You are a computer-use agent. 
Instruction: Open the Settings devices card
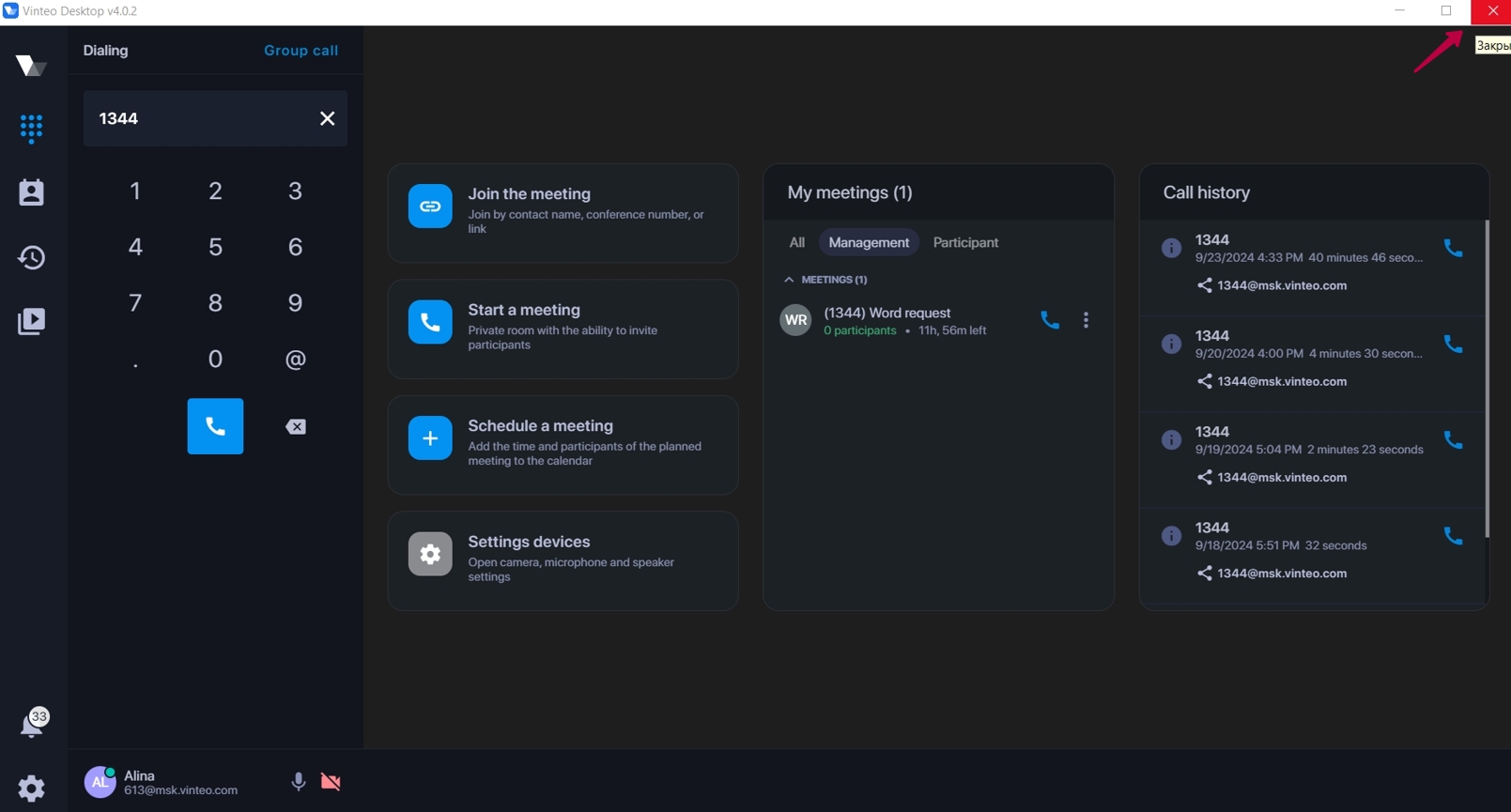click(x=563, y=561)
